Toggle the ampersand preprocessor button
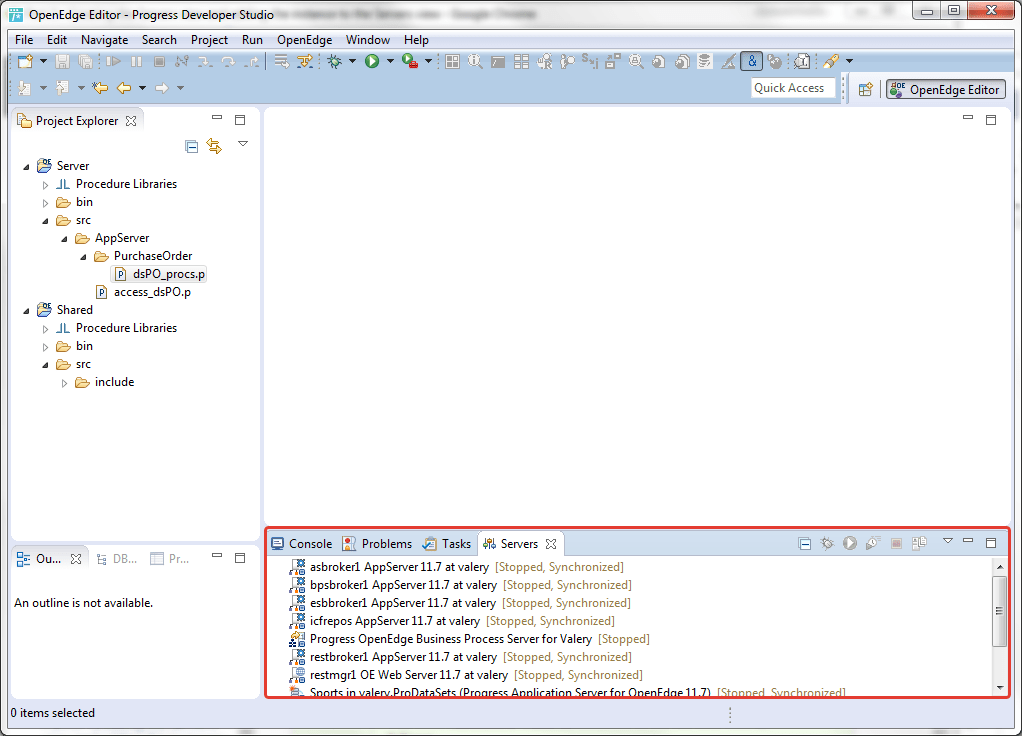This screenshot has height=736, width=1022. coord(752,61)
